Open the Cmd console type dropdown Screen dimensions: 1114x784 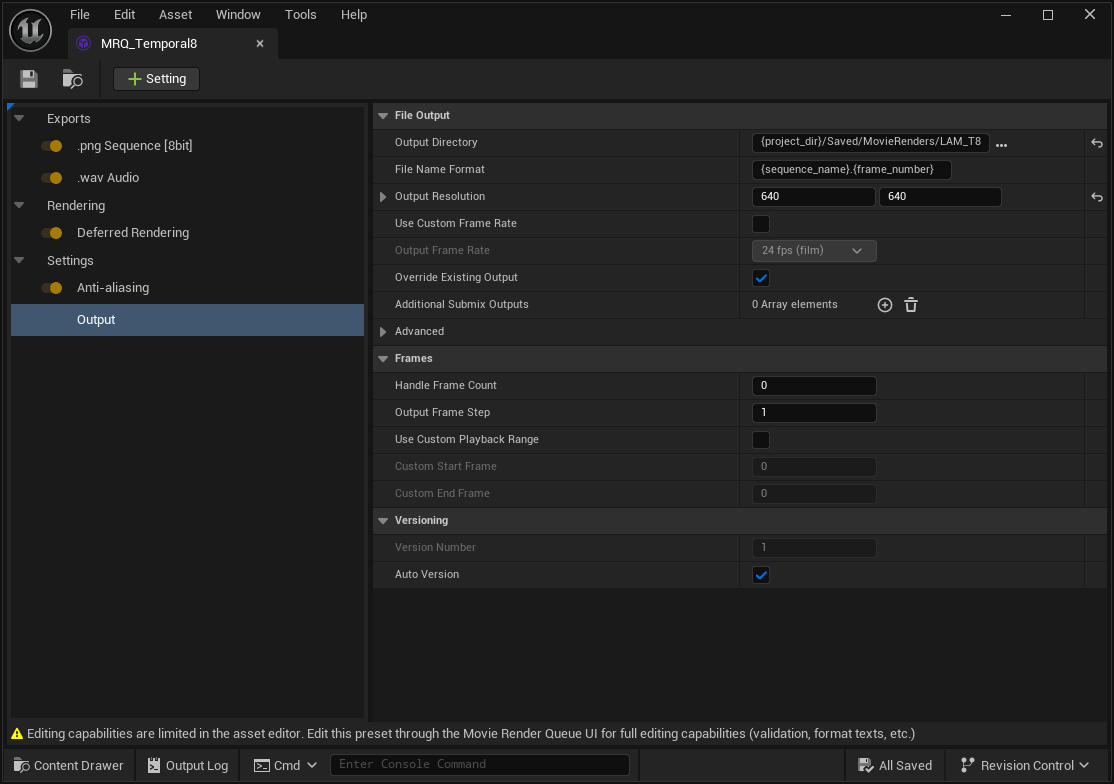point(286,766)
